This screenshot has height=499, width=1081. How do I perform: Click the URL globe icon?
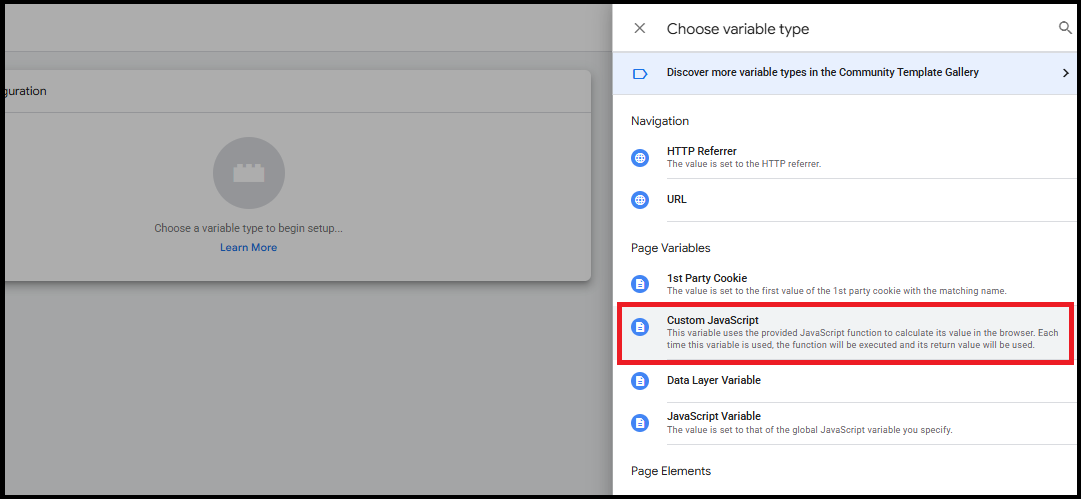pos(640,200)
